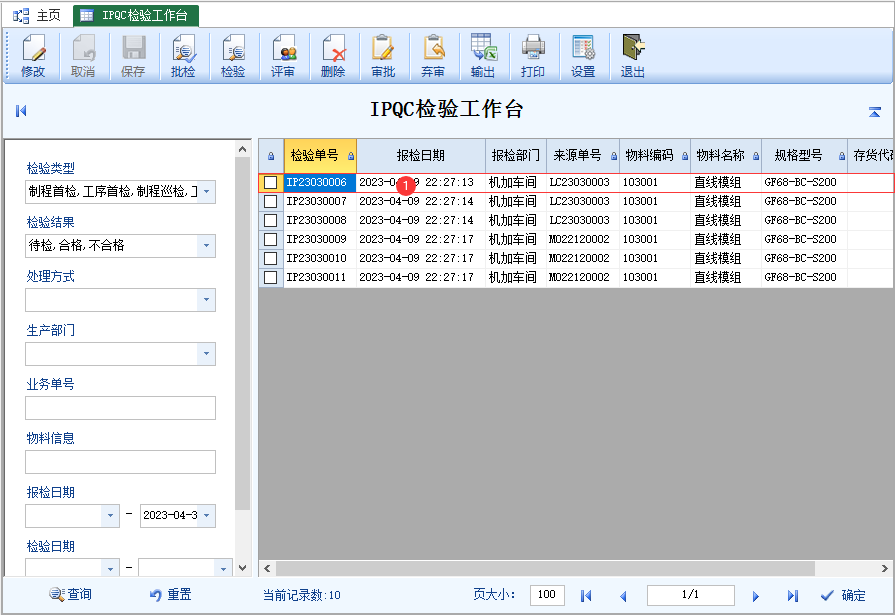Click the lock icon in 物料名称 header

[756, 156]
